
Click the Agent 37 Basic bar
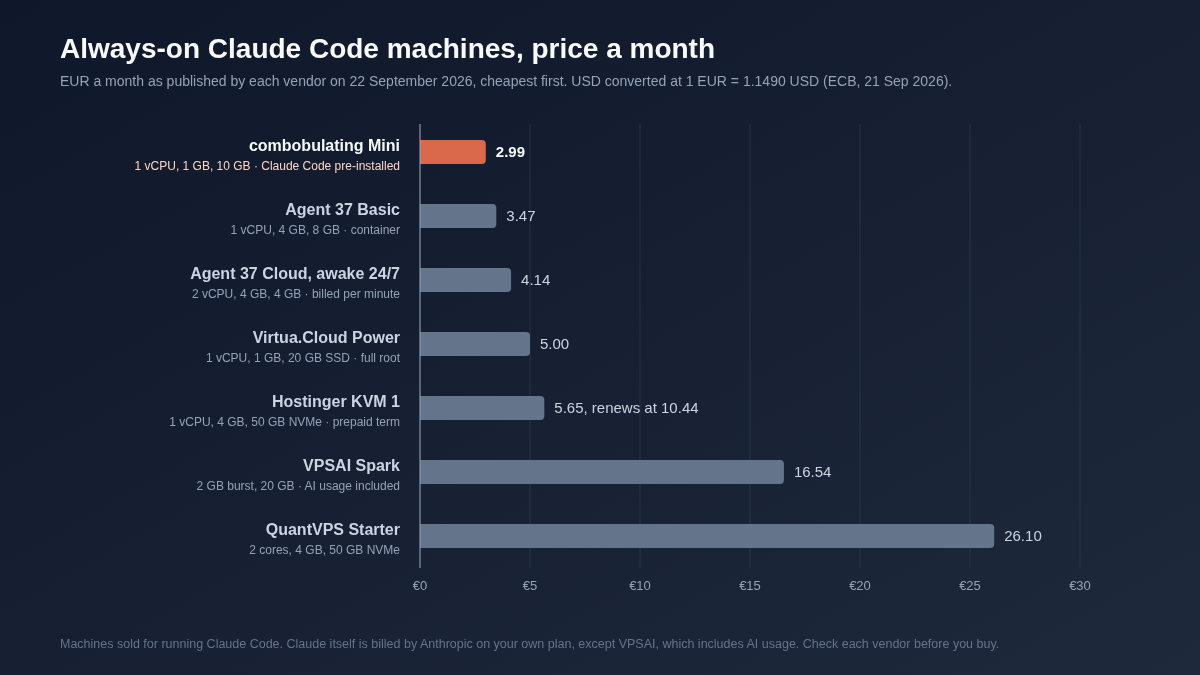tap(458, 216)
